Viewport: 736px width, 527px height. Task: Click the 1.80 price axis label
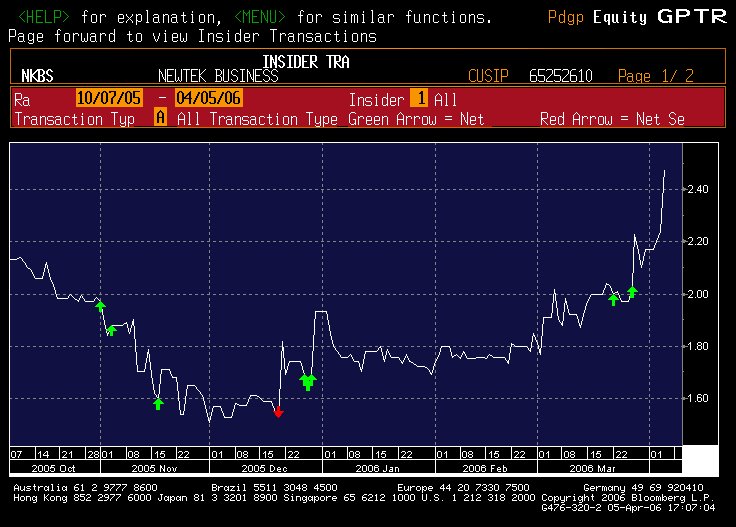698,346
